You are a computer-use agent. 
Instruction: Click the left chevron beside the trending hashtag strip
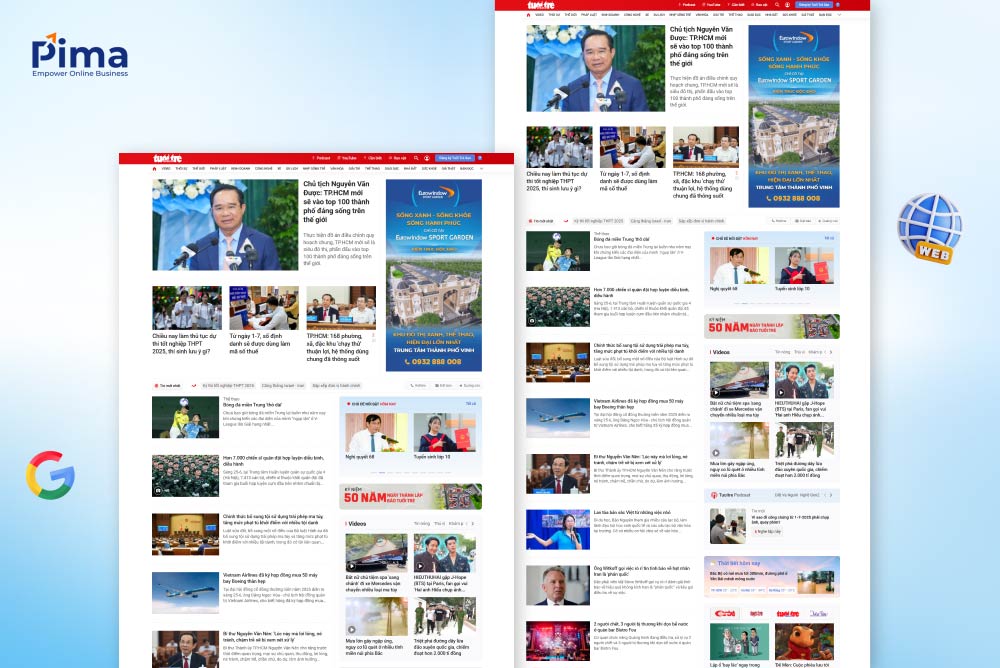click(193, 383)
